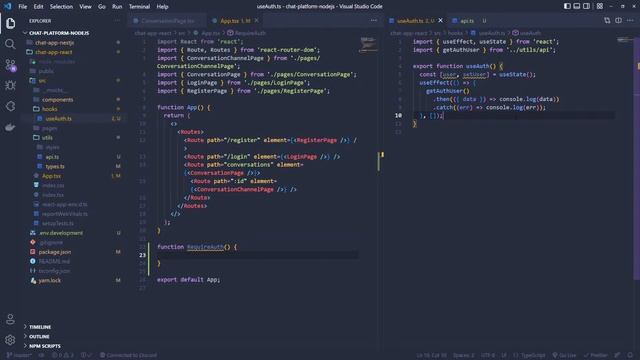Open .env.development in the file tree
This screenshot has width=640, height=360.
pos(61,233)
